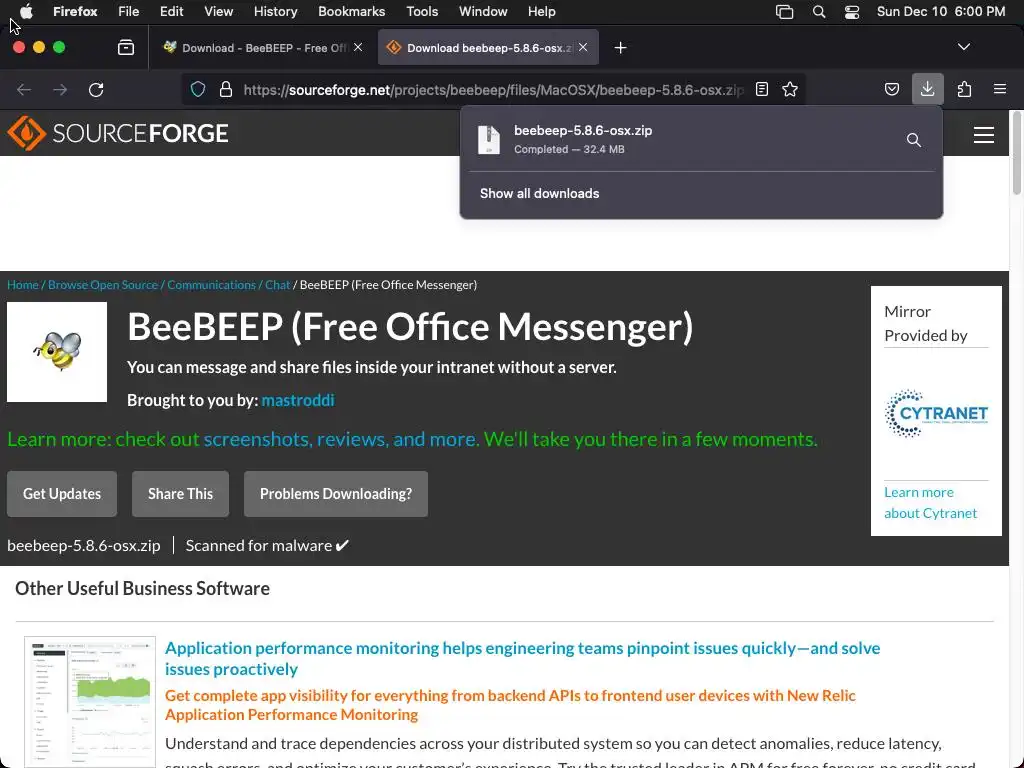Click the SourceForge logo

tap(118, 133)
